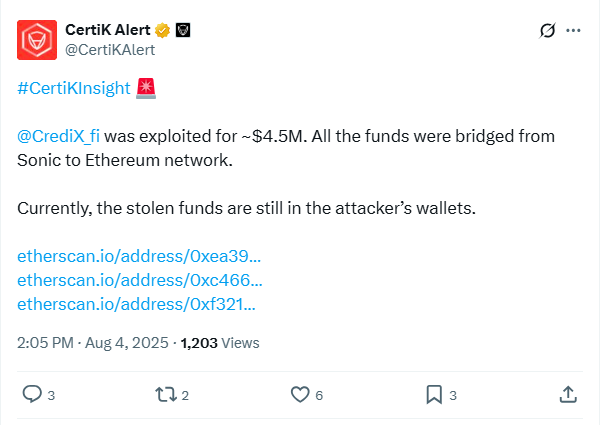
Task: Click the affiliate badge next to verified icon
Action: click(x=183, y=30)
